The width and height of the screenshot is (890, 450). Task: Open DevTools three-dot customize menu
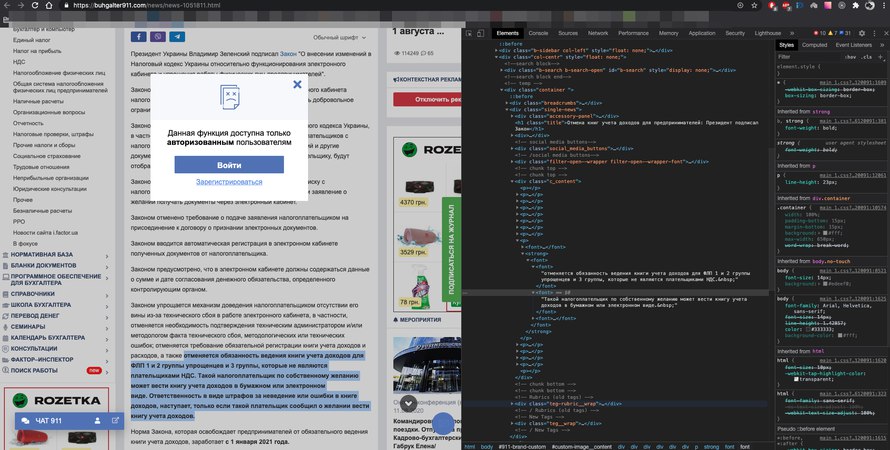pyautogui.click(x=873, y=33)
